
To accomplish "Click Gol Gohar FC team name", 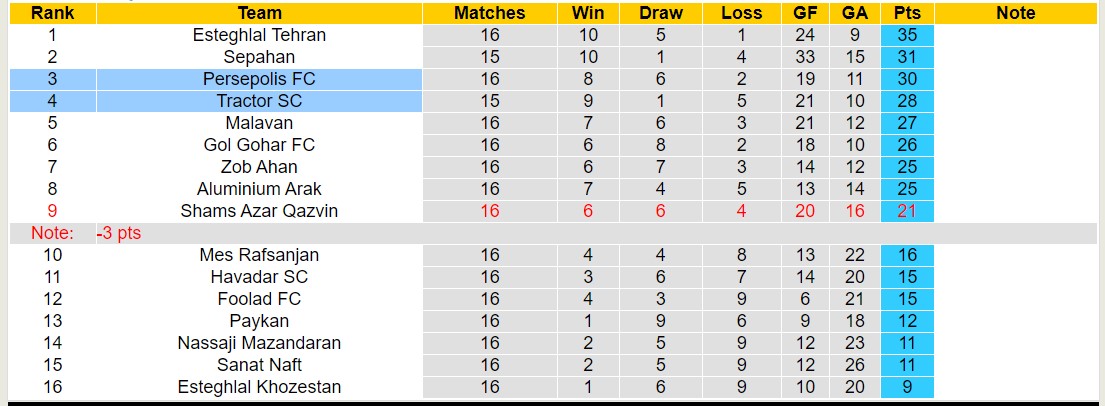I will tap(259, 145).
